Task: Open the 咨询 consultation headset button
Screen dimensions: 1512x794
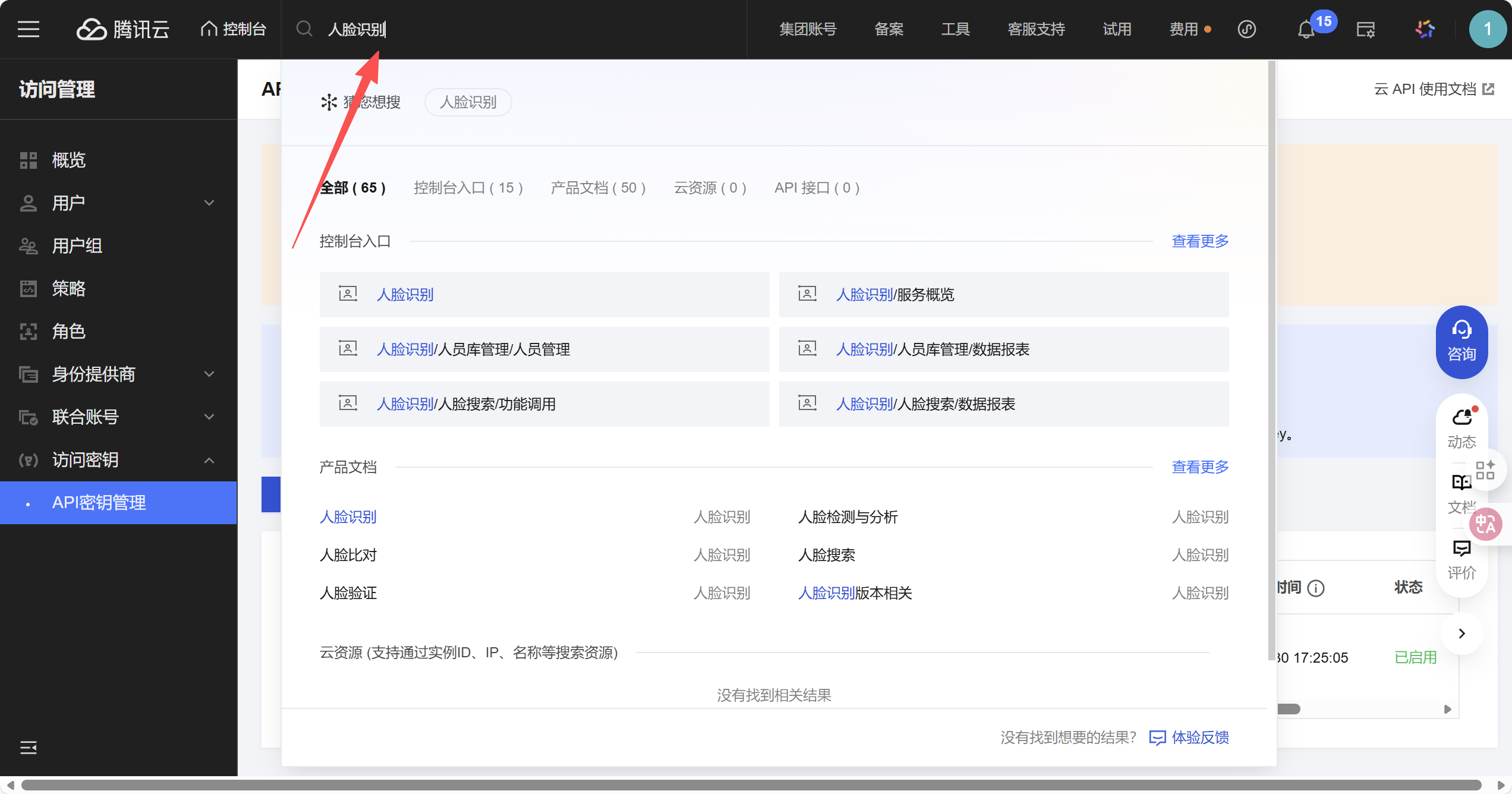Action: coord(1461,342)
